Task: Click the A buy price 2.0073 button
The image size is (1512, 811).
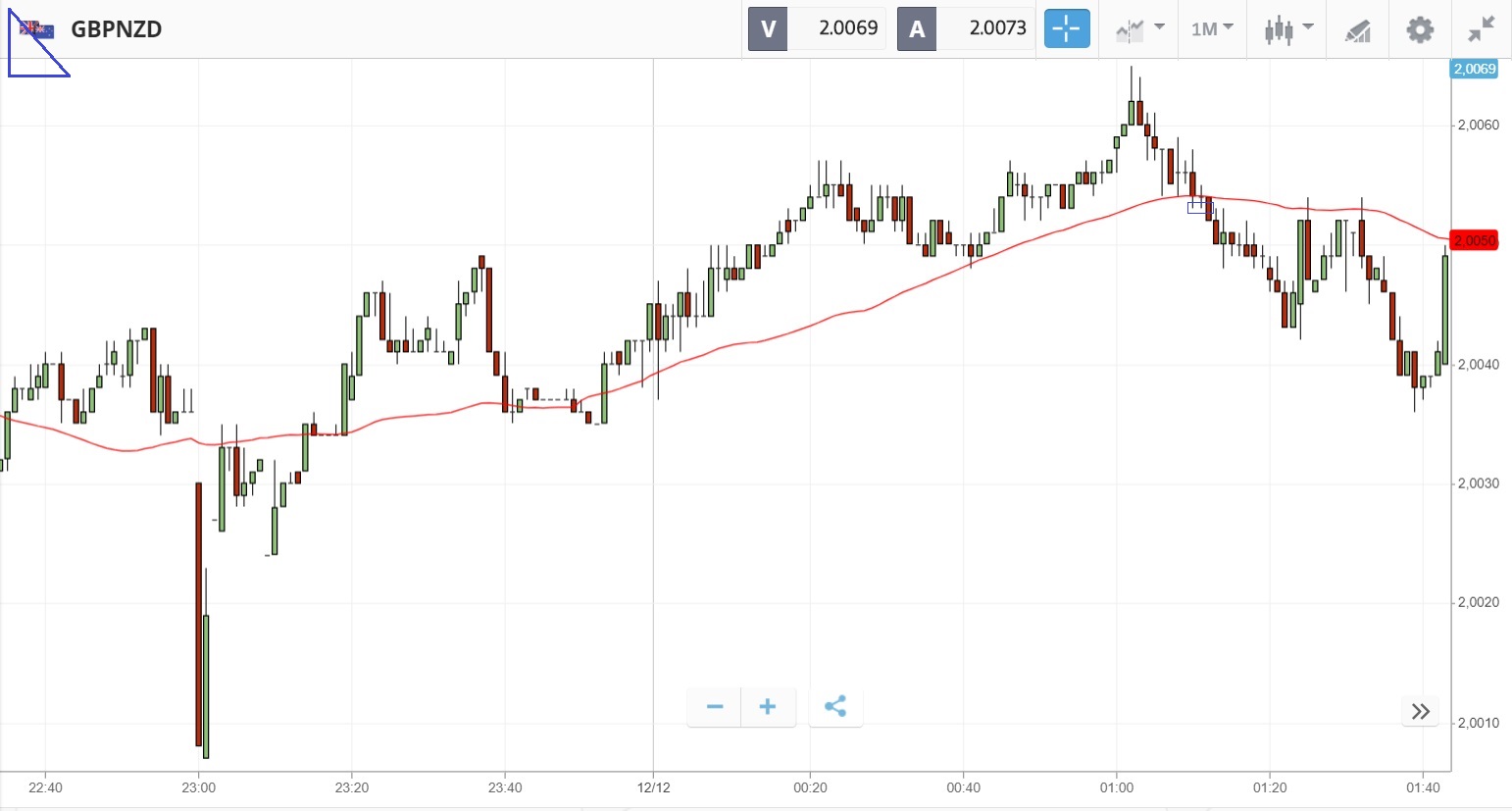Action: [966, 29]
